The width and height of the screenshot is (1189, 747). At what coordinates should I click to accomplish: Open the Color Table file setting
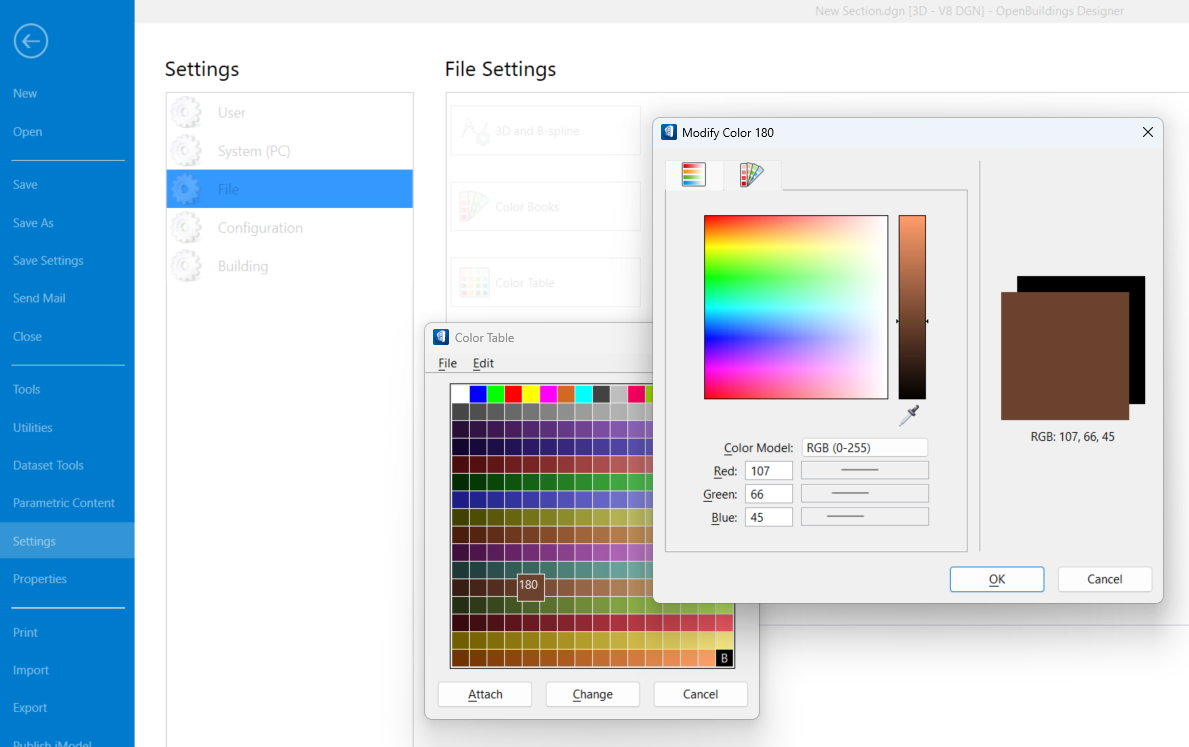click(545, 282)
